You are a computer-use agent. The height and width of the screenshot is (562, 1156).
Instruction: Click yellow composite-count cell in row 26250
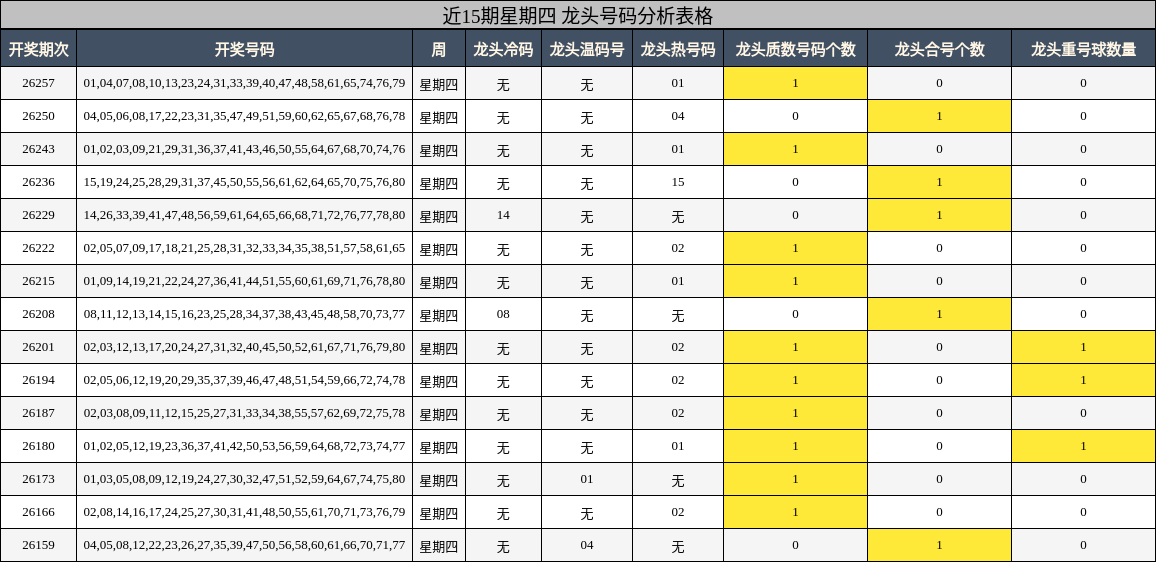tap(939, 117)
